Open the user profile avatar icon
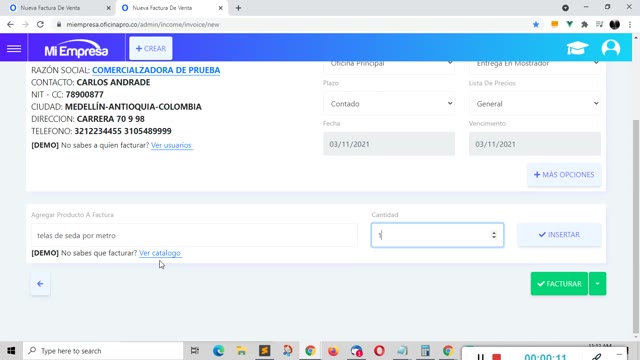Viewport: 640px width, 360px height. coord(611,48)
